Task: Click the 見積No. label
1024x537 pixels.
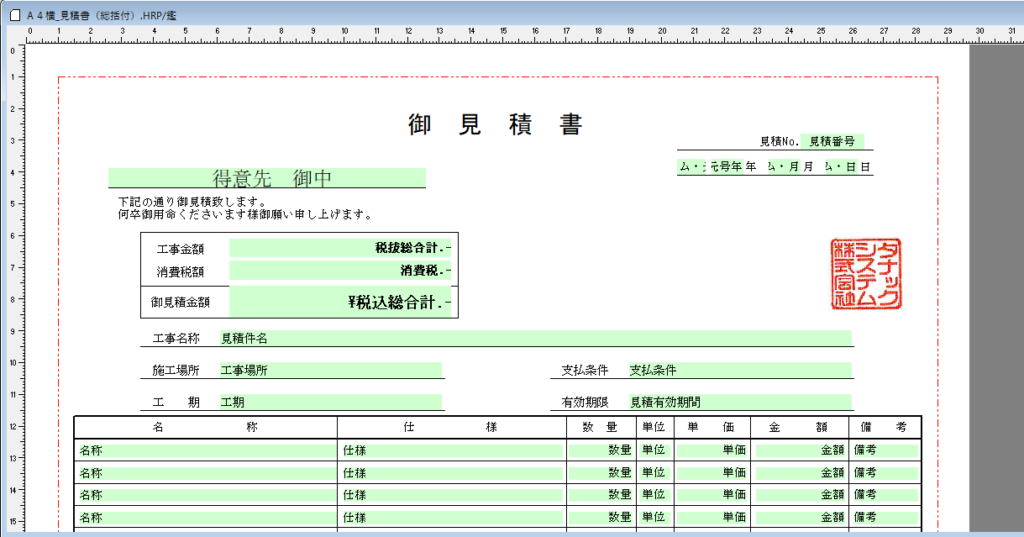Action: [x=779, y=141]
